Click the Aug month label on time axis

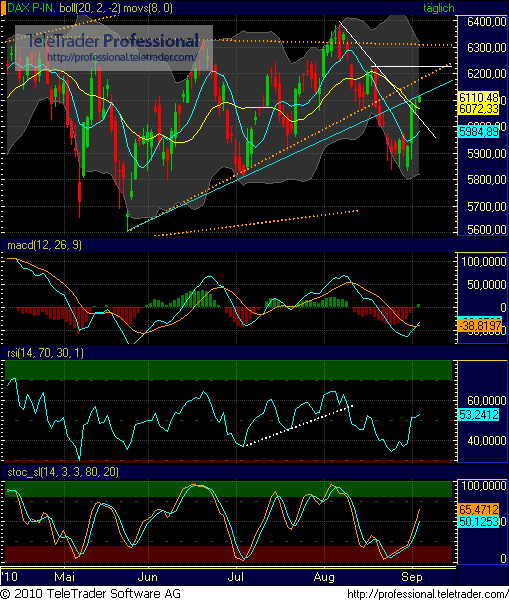tap(324, 577)
